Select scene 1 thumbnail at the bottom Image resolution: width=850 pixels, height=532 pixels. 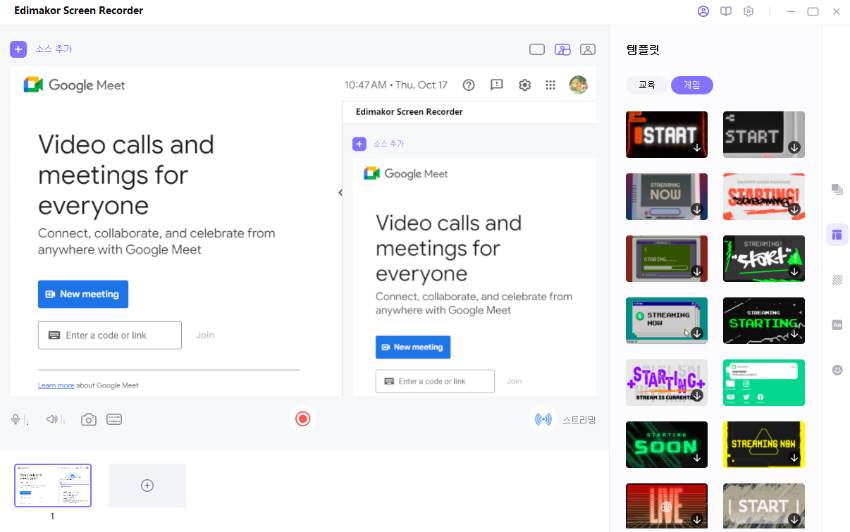click(x=53, y=485)
